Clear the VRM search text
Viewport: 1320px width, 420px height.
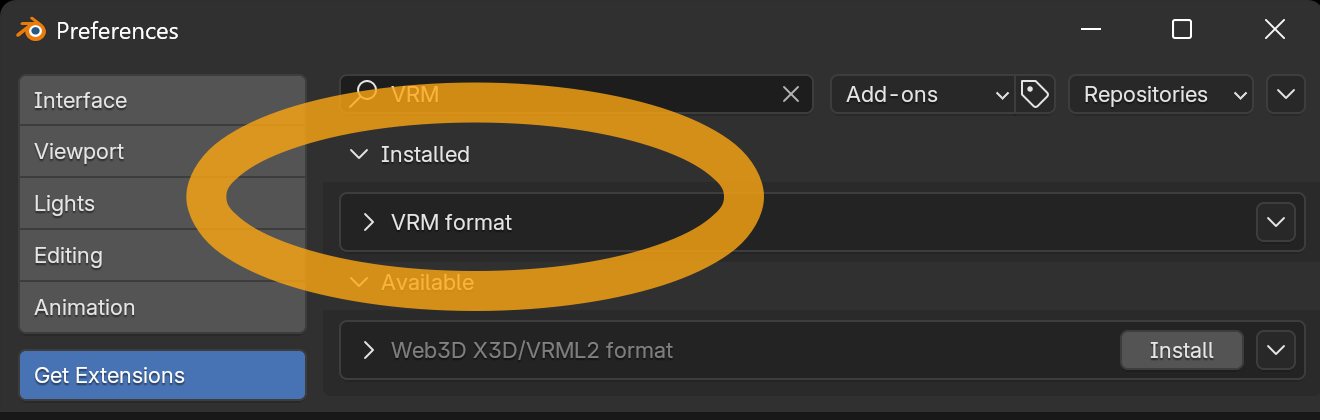(x=790, y=94)
